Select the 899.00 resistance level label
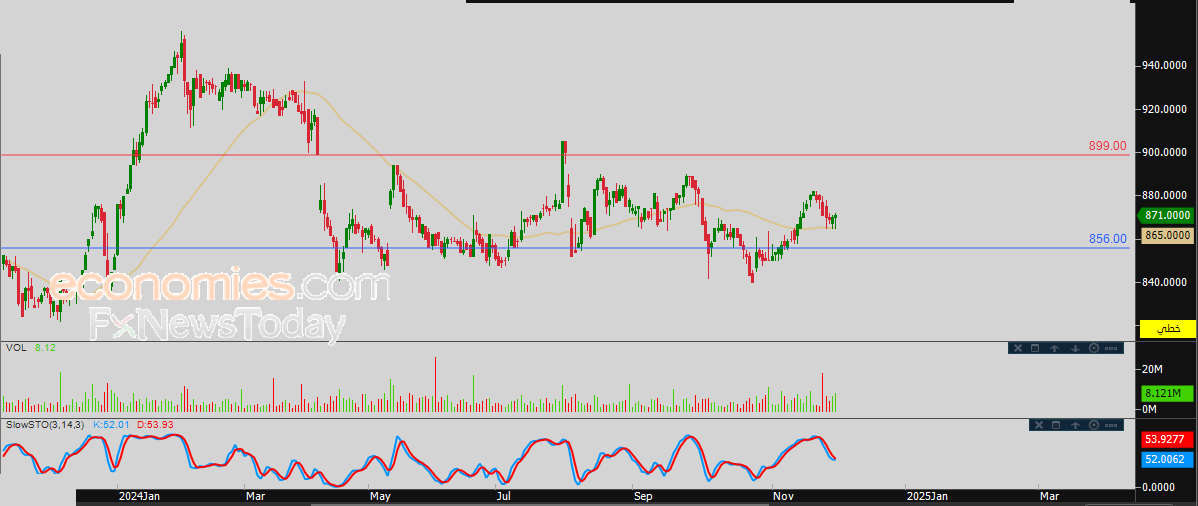 coord(1108,145)
